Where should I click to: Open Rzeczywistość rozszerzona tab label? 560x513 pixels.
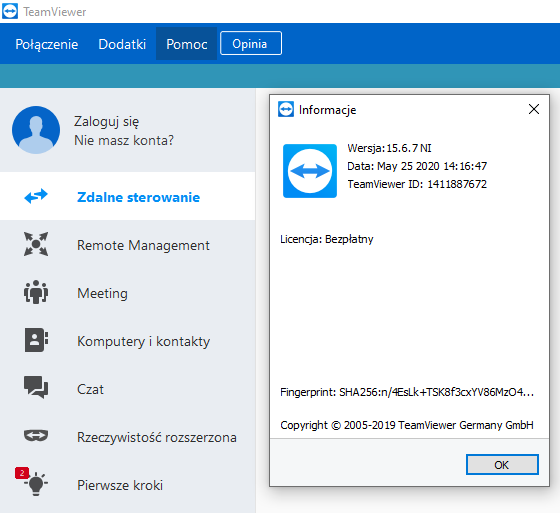click(157, 437)
